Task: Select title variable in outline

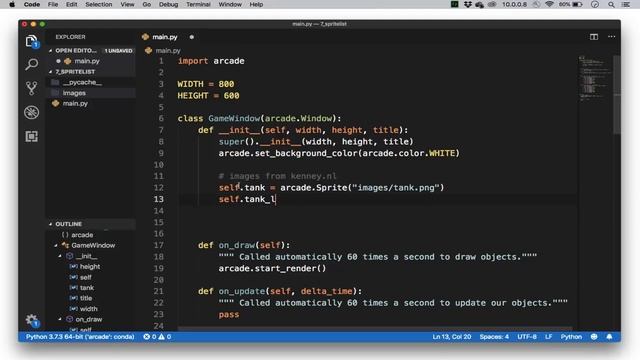Action: tap(86, 298)
